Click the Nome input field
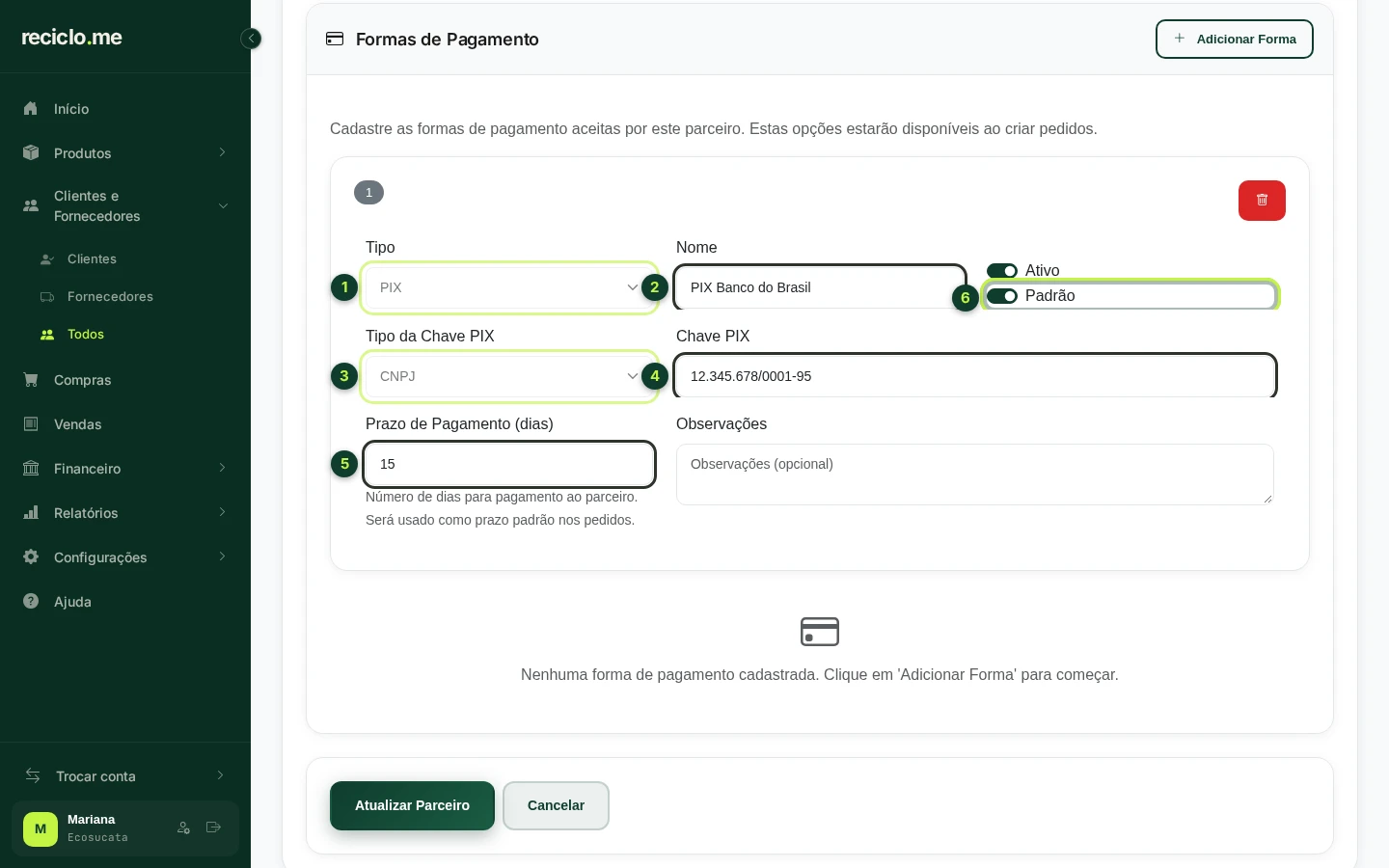The width and height of the screenshot is (1389, 868). point(820,287)
